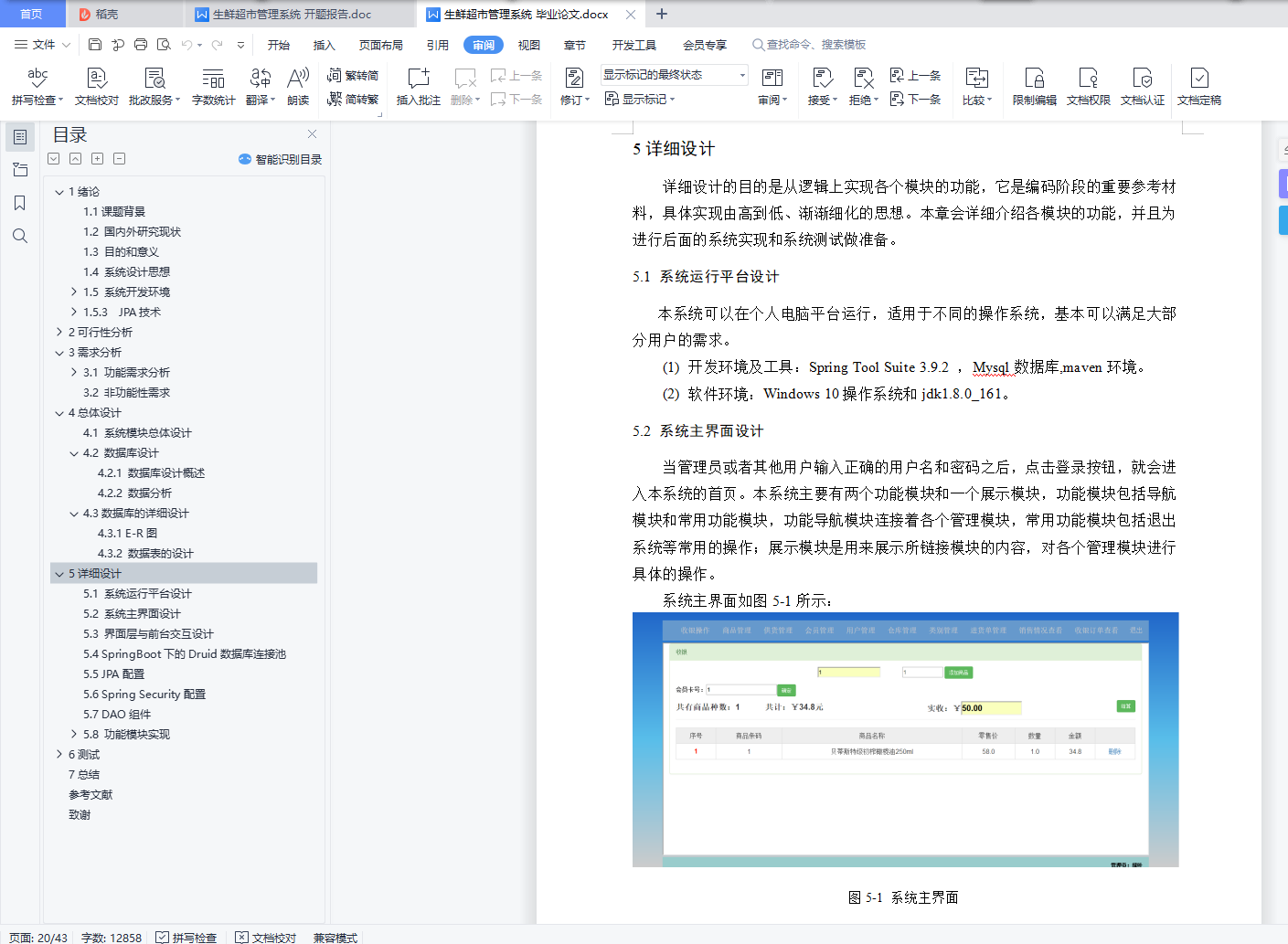The image size is (1288, 944).
Task: Open 字数统计 word count tool
Action: point(214,87)
